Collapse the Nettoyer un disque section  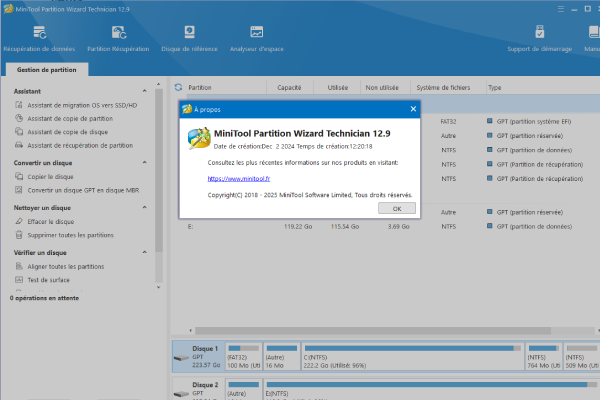click(145, 207)
